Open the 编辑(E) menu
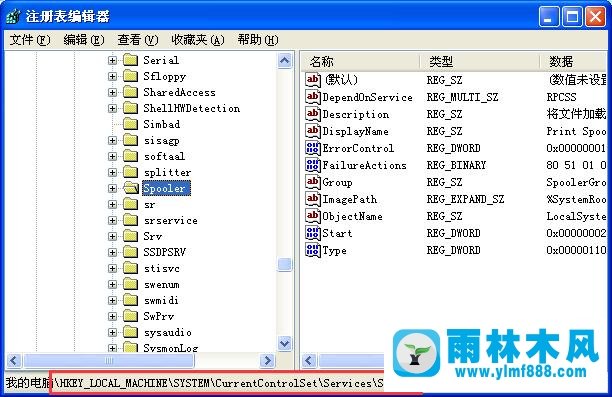Screen dimensions: 612x397 point(84,40)
